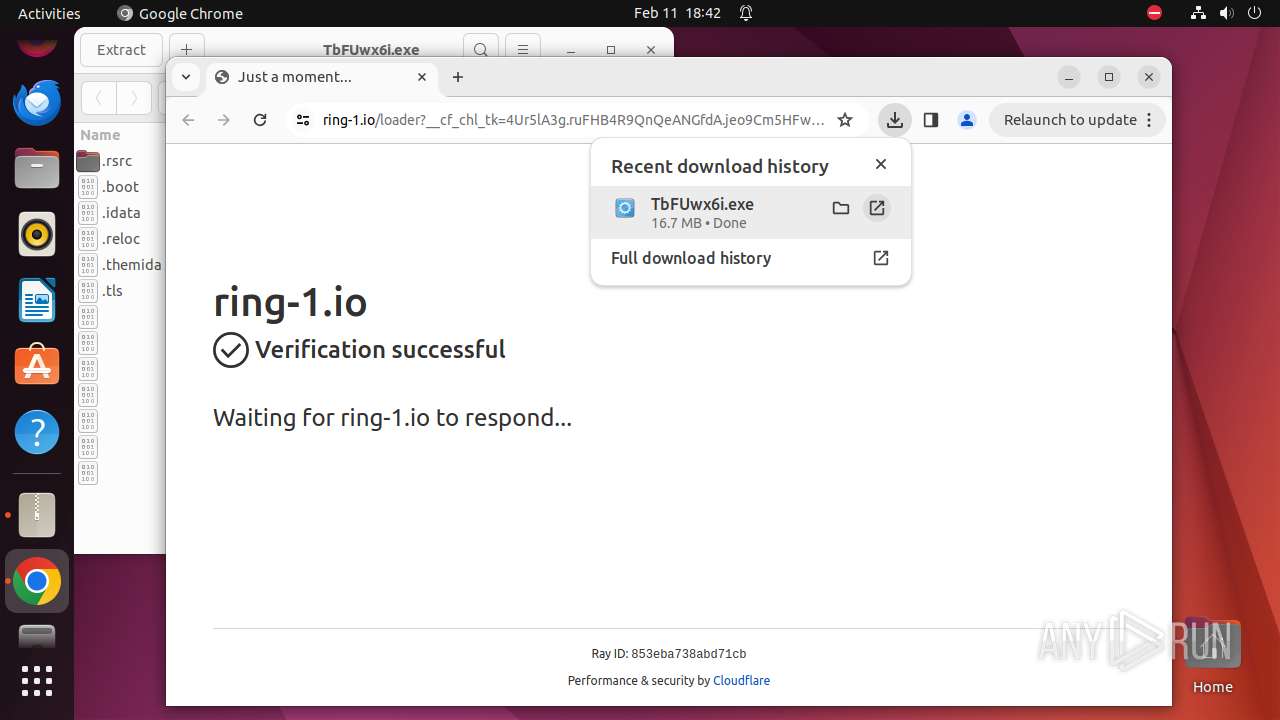Viewport: 1280px width, 720px height.
Task: Open network status icon in top bar
Action: (1199, 13)
